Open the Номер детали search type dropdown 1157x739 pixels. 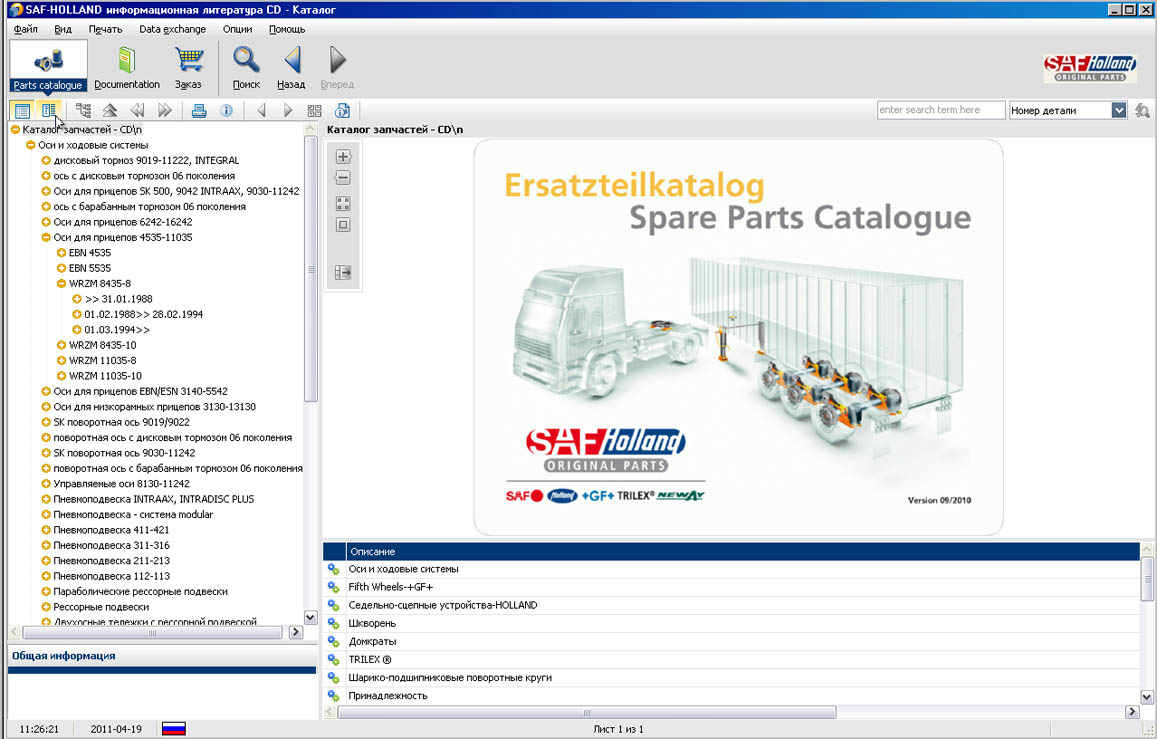(x=1119, y=111)
